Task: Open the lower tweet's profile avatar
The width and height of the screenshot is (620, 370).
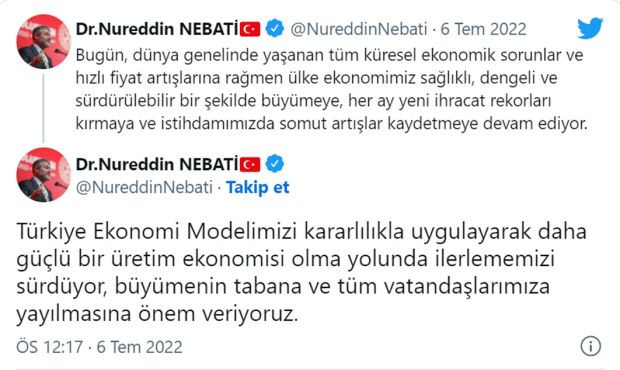Action: pos(43,175)
